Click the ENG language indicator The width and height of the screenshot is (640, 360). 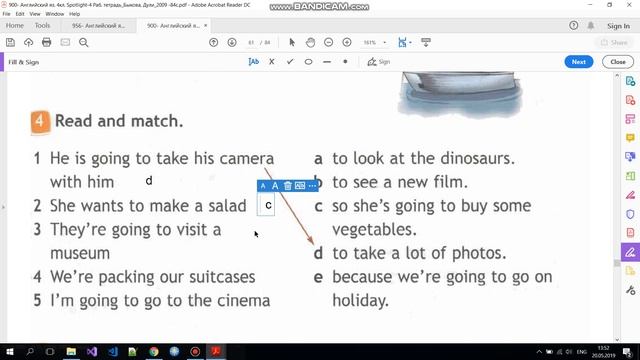582,351
